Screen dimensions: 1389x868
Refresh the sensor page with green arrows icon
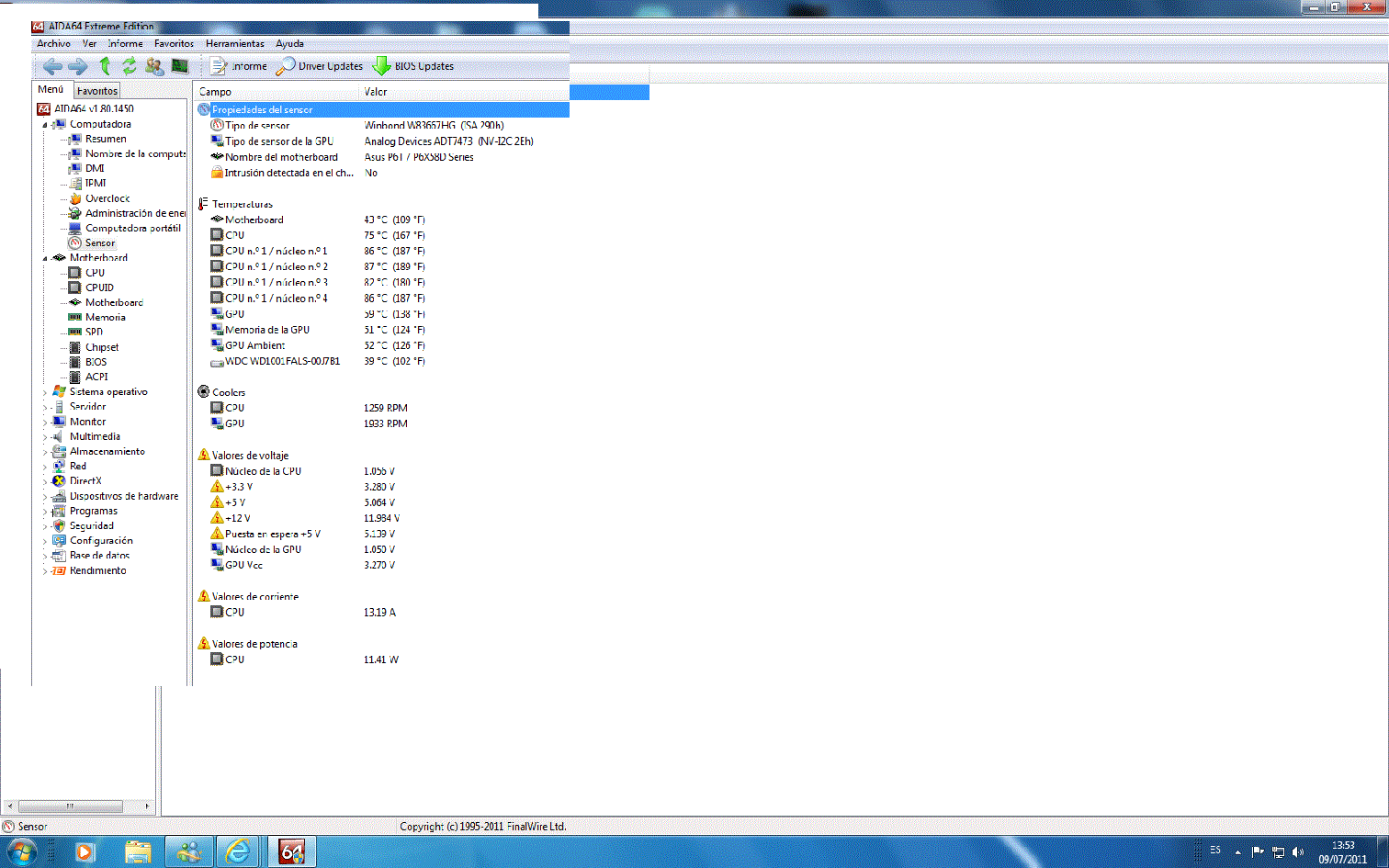pos(130,66)
